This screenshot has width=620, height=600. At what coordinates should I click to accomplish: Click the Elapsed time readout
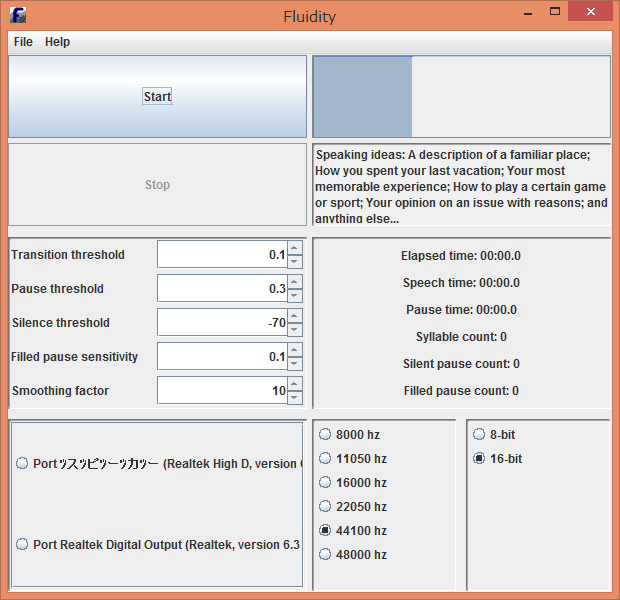click(461, 256)
